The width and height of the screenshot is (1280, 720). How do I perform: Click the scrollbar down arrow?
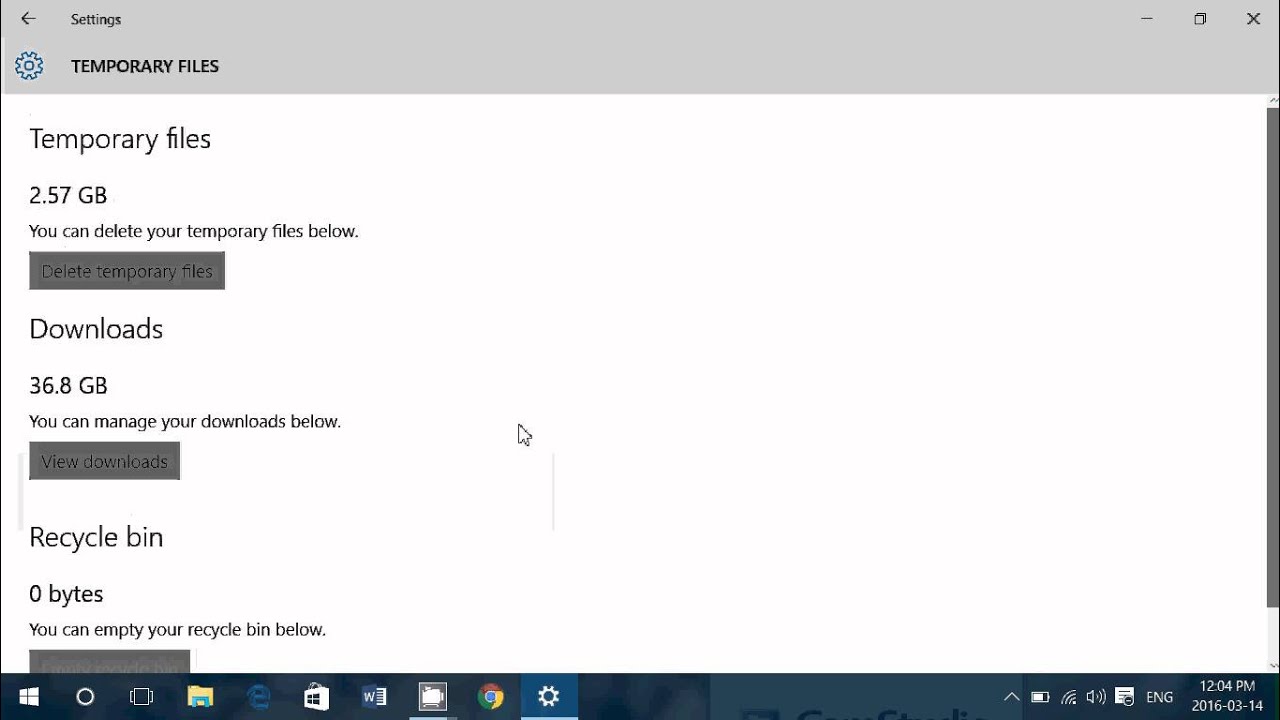click(1273, 665)
